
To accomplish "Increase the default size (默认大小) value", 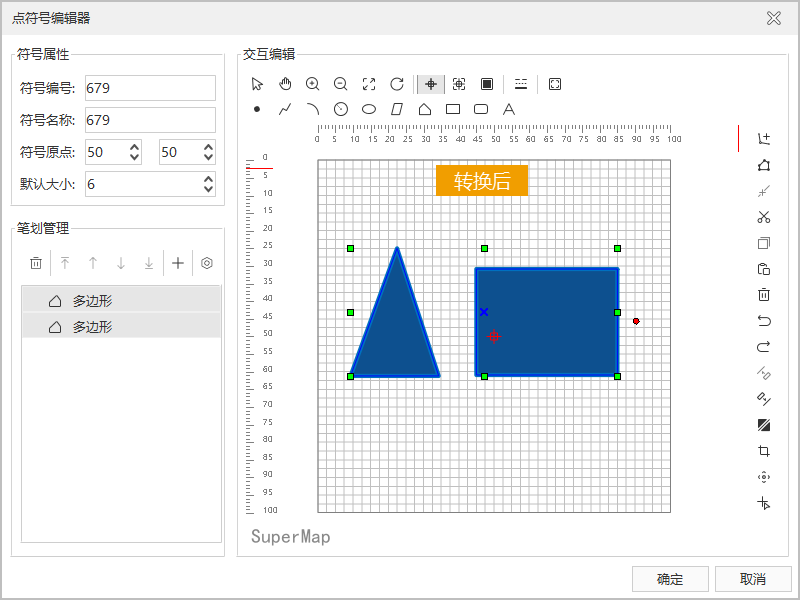I will click(208, 179).
